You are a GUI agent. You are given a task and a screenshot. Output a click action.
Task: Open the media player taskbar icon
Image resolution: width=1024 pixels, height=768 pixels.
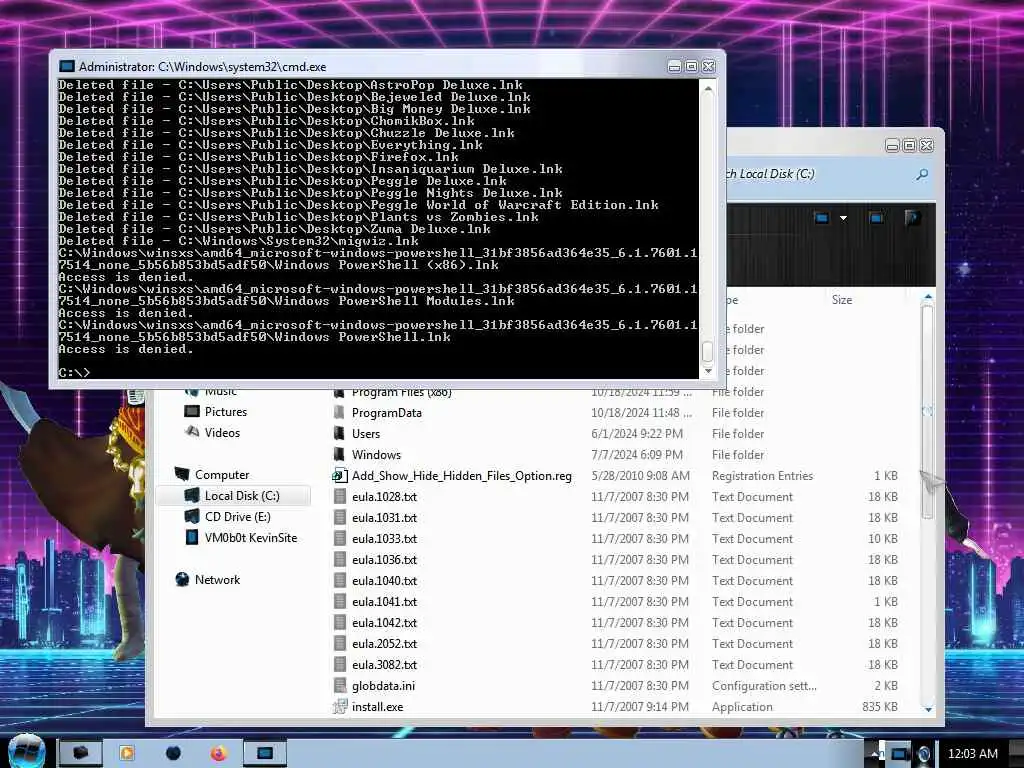click(x=127, y=754)
